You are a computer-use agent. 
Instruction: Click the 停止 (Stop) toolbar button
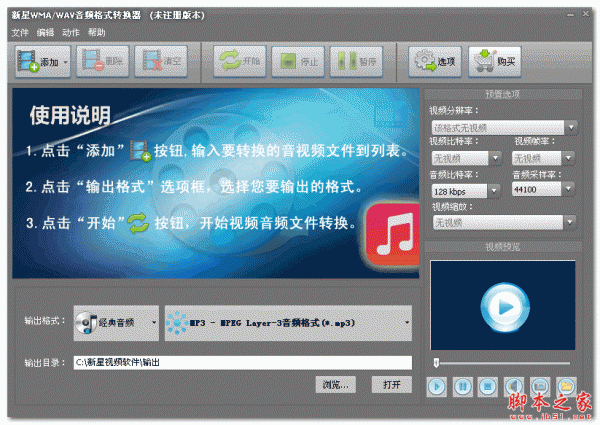click(298, 61)
